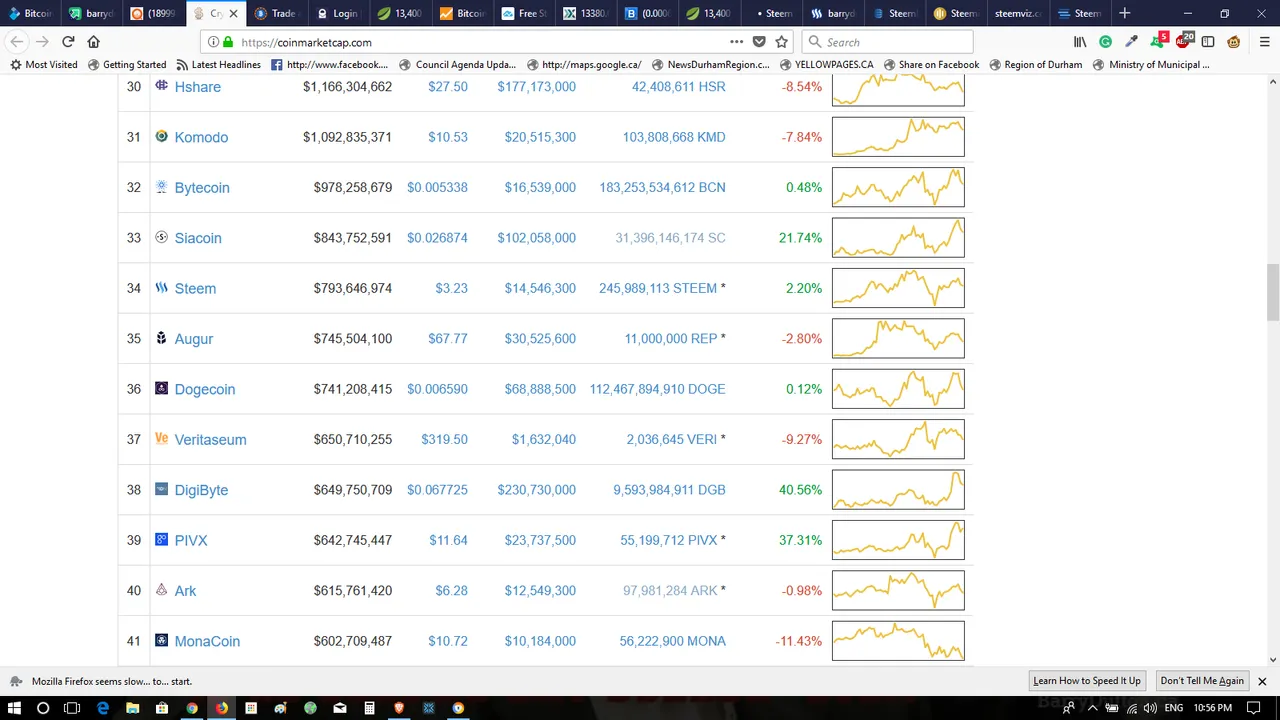Open the PIVX 7-day price chart
Image resolution: width=1280 pixels, height=720 pixels.
[x=898, y=540]
